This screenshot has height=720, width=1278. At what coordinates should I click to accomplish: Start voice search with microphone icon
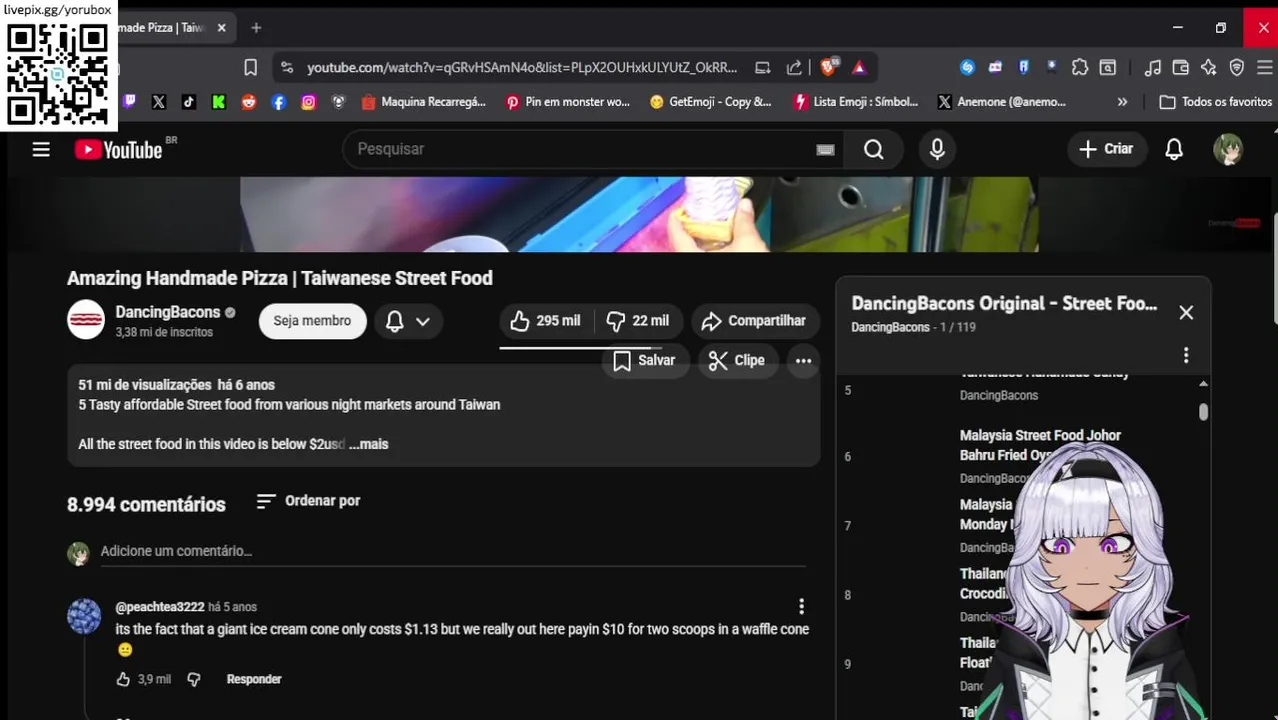pyautogui.click(x=937, y=149)
